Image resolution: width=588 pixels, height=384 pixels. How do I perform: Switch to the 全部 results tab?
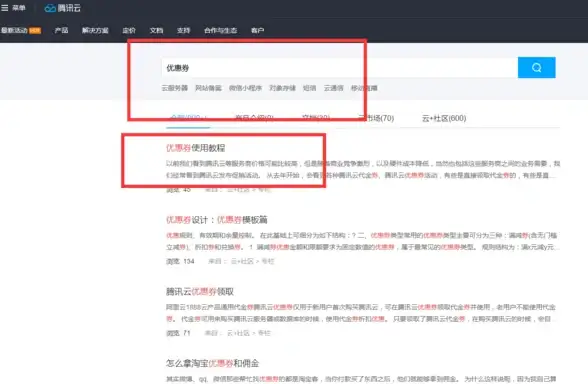coord(188,118)
